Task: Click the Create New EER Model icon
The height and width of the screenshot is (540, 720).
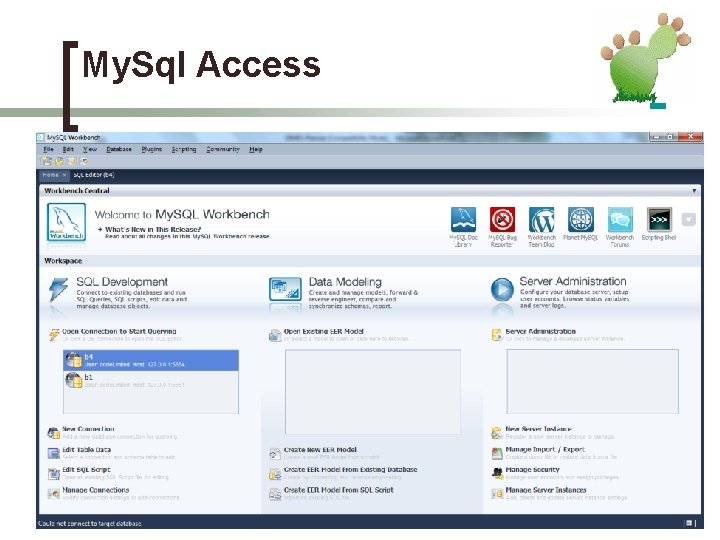Action: (275, 454)
